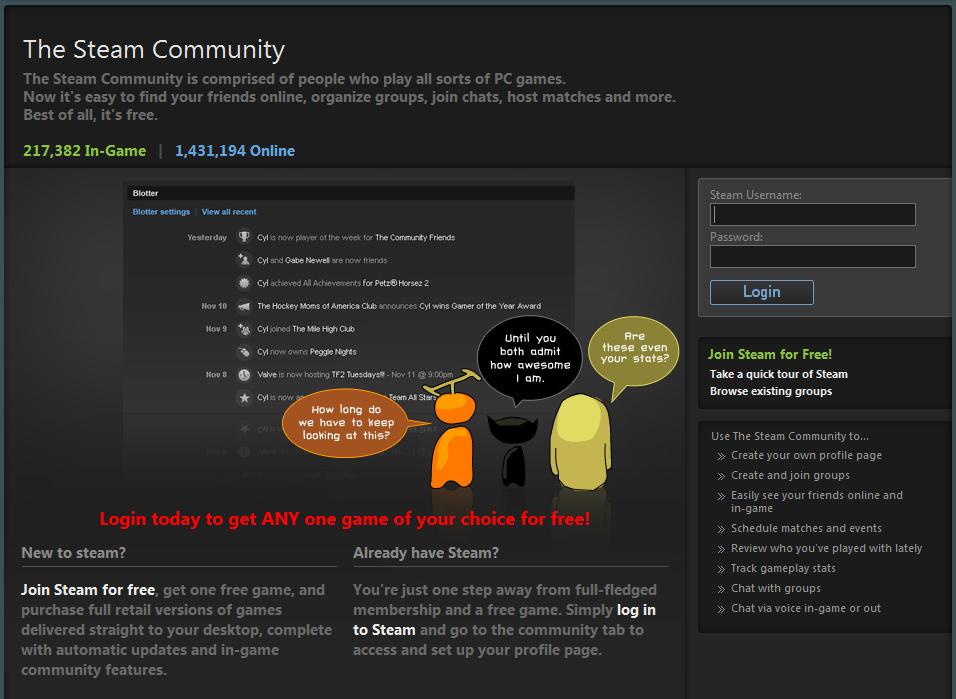Image resolution: width=956 pixels, height=699 pixels.
Task: Click friends icon beside Gabe Newell entry
Action: pos(244,260)
